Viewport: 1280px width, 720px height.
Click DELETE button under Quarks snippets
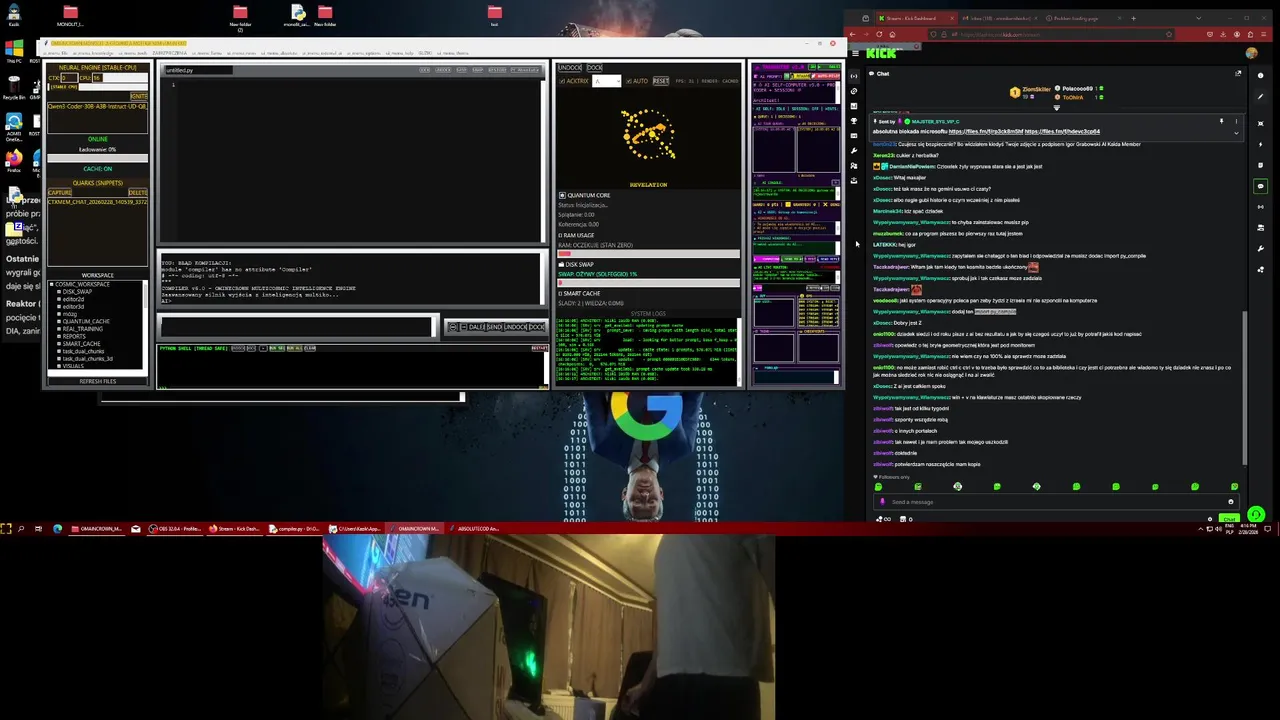[x=138, y=192]
